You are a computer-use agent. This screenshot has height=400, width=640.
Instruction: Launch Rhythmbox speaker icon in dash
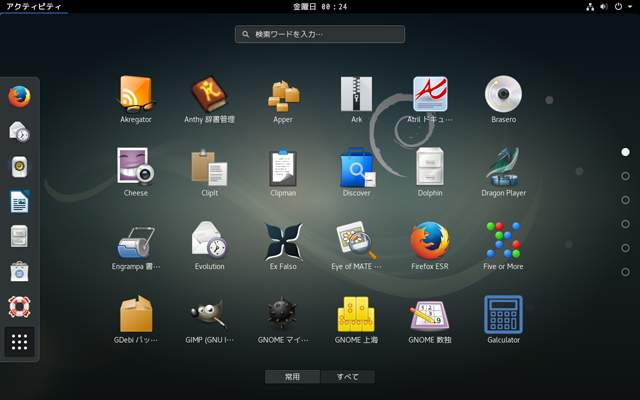tap(19, 167)
